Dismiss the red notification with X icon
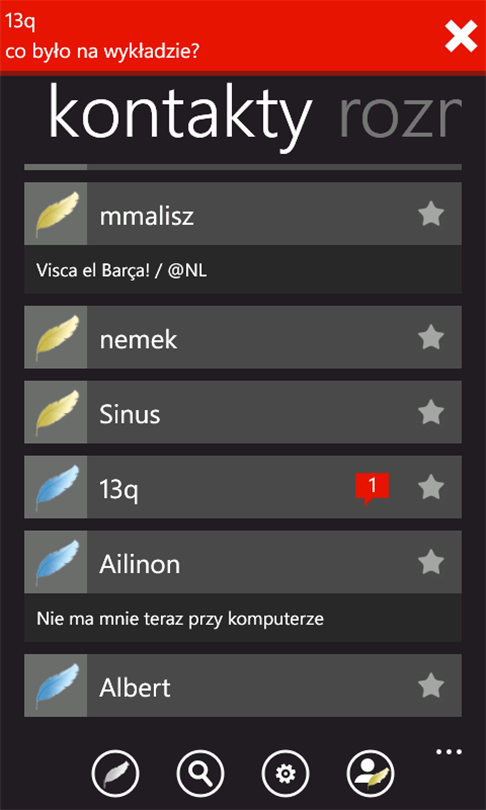This screenshot has height=810, width=486. (460, 37)
